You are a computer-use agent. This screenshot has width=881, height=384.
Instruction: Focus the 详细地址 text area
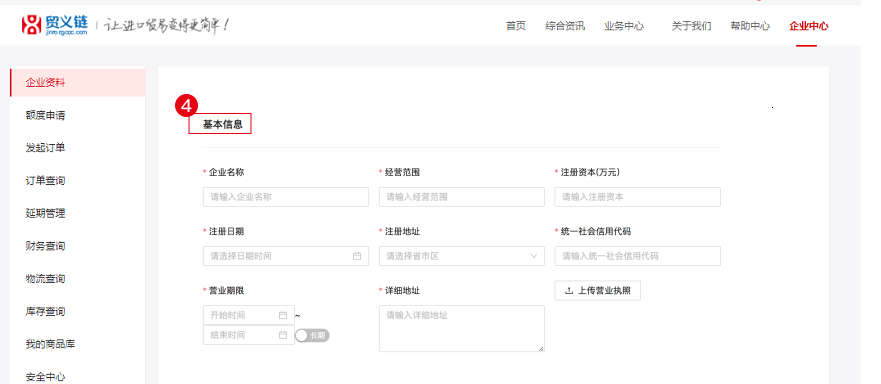coord(462,329)
